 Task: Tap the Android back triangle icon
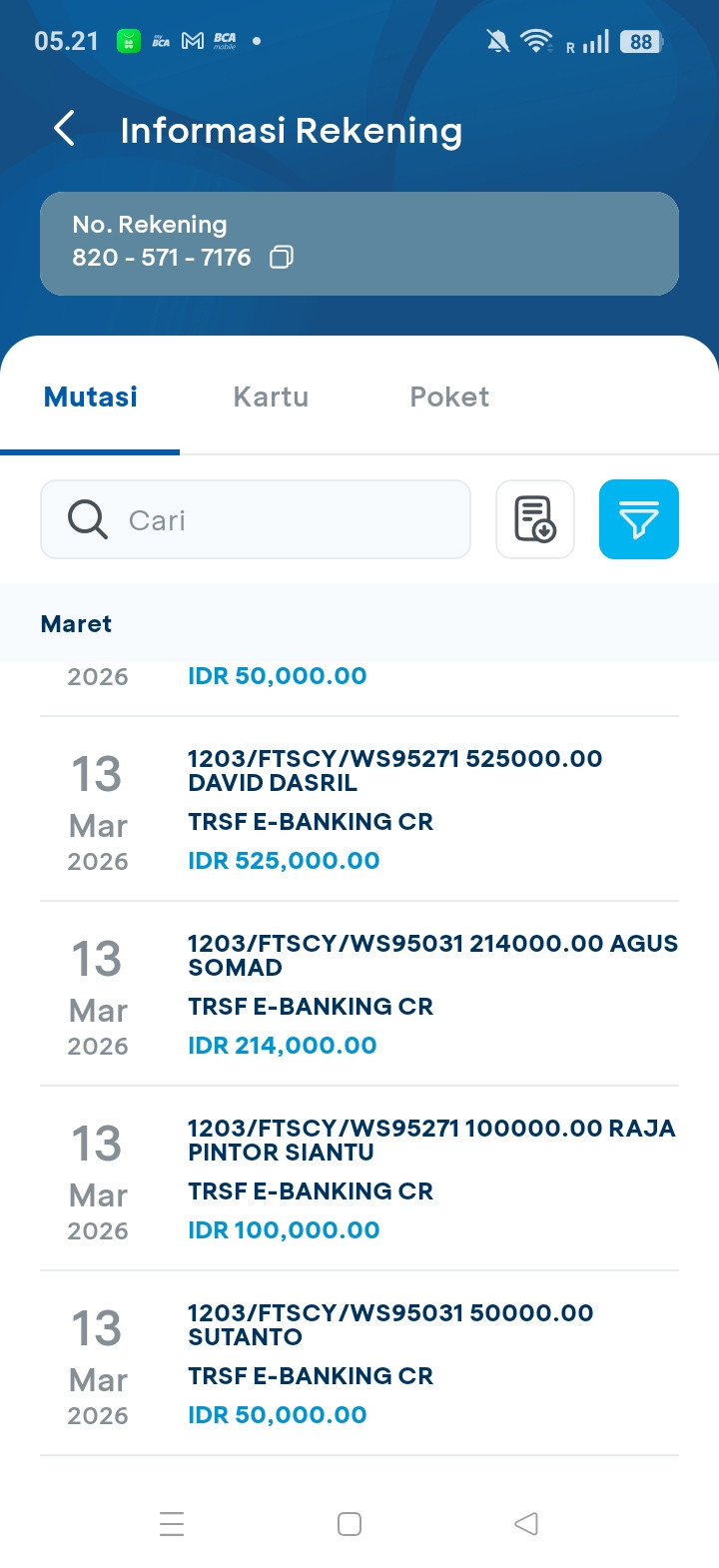point(526,1524)
